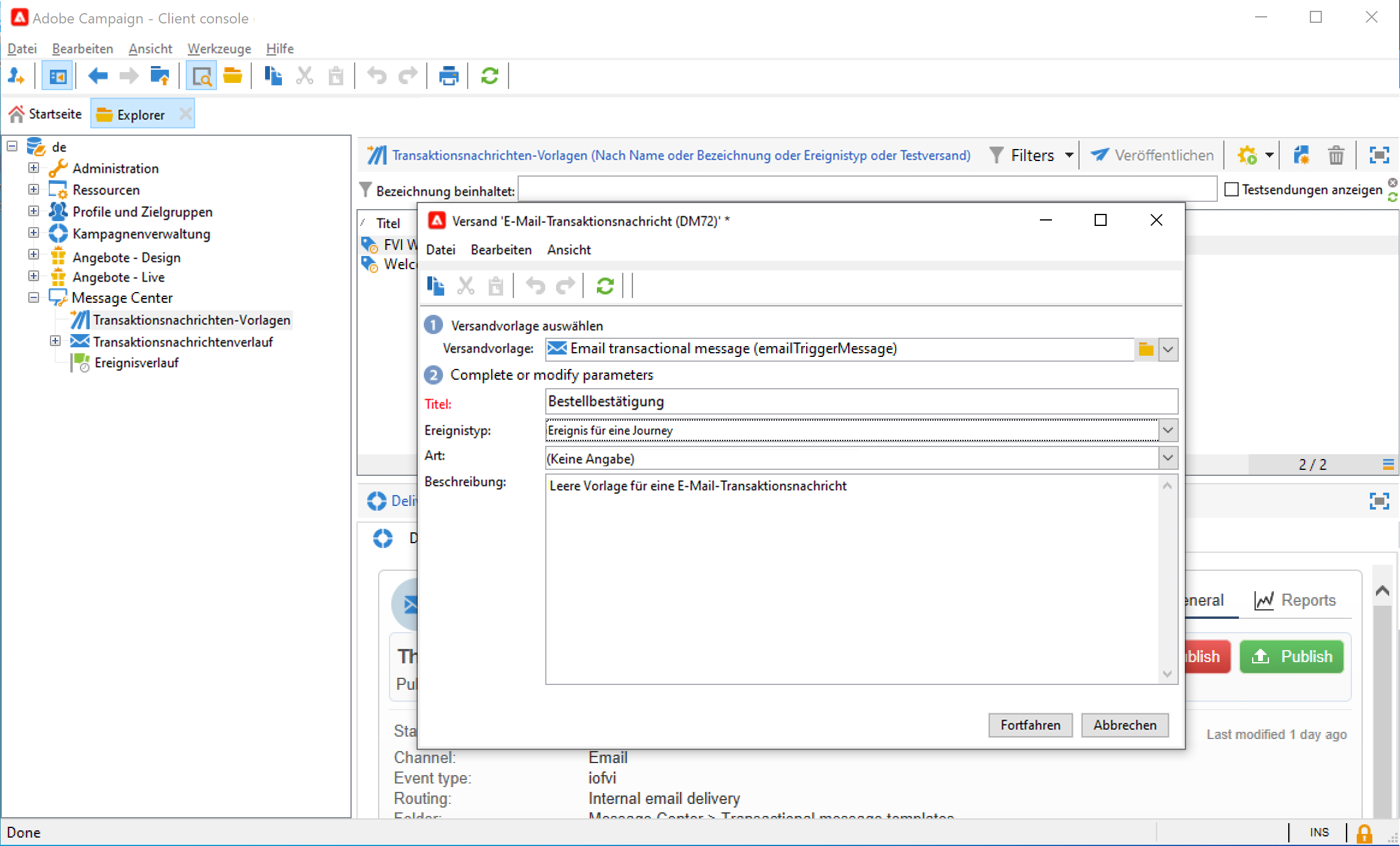Click the refresh icon in main toolbar

point(489,76)
